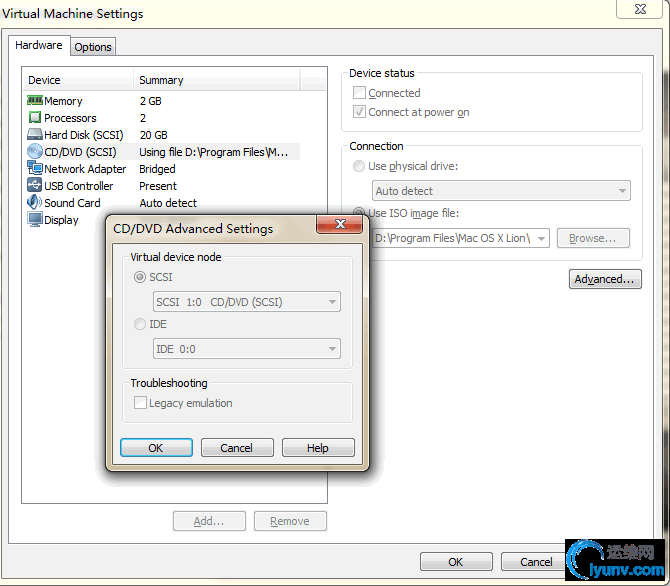Click the 'Present' USB controller summary
Screen dimensions: 670x586
158,186
